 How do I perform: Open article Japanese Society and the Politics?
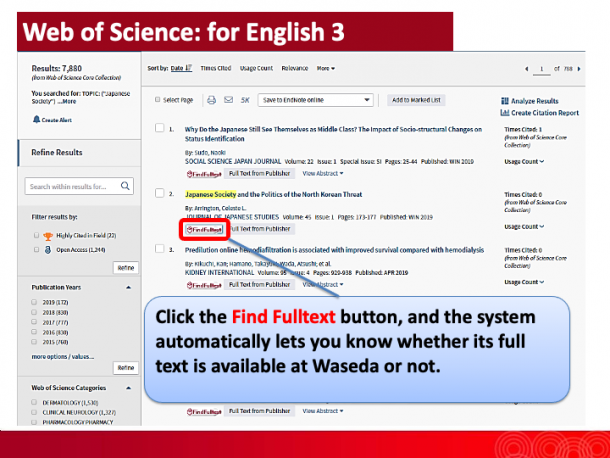[273, 194]
